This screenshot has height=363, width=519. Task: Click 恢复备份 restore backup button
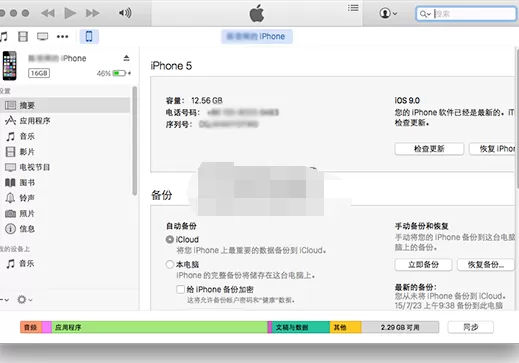point(486,265)
